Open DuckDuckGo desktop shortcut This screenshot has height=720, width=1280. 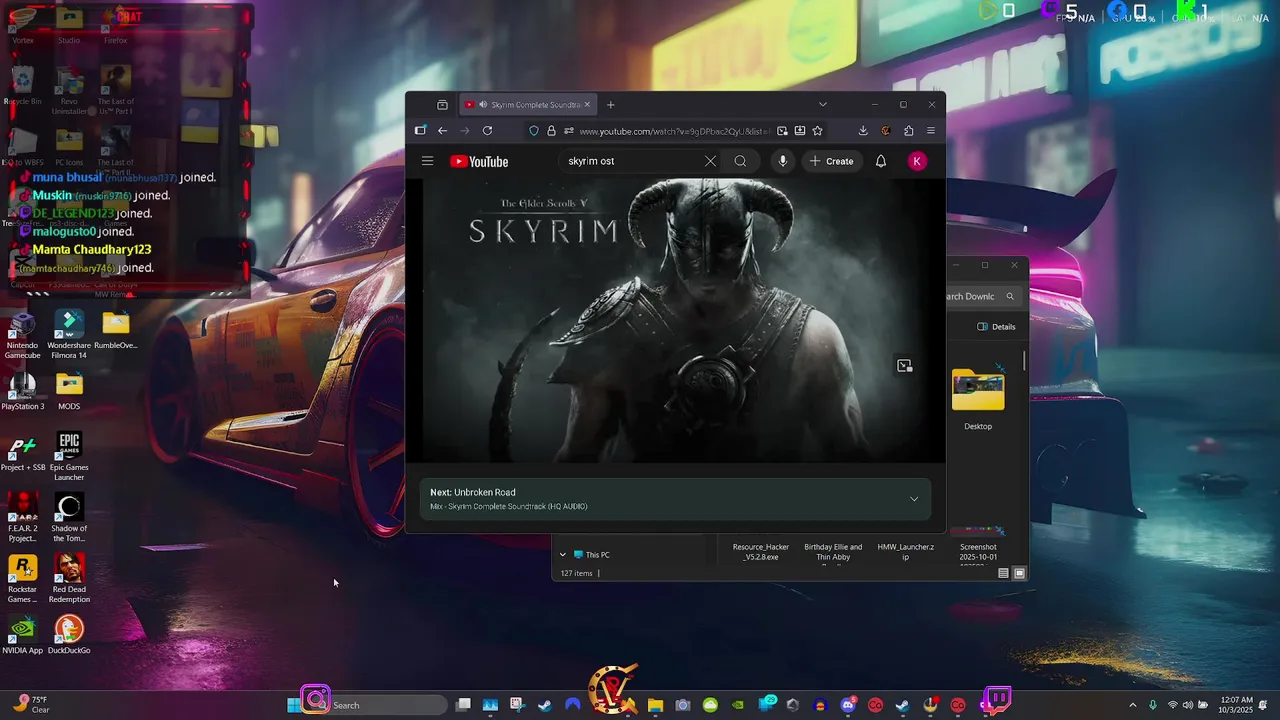69,636
